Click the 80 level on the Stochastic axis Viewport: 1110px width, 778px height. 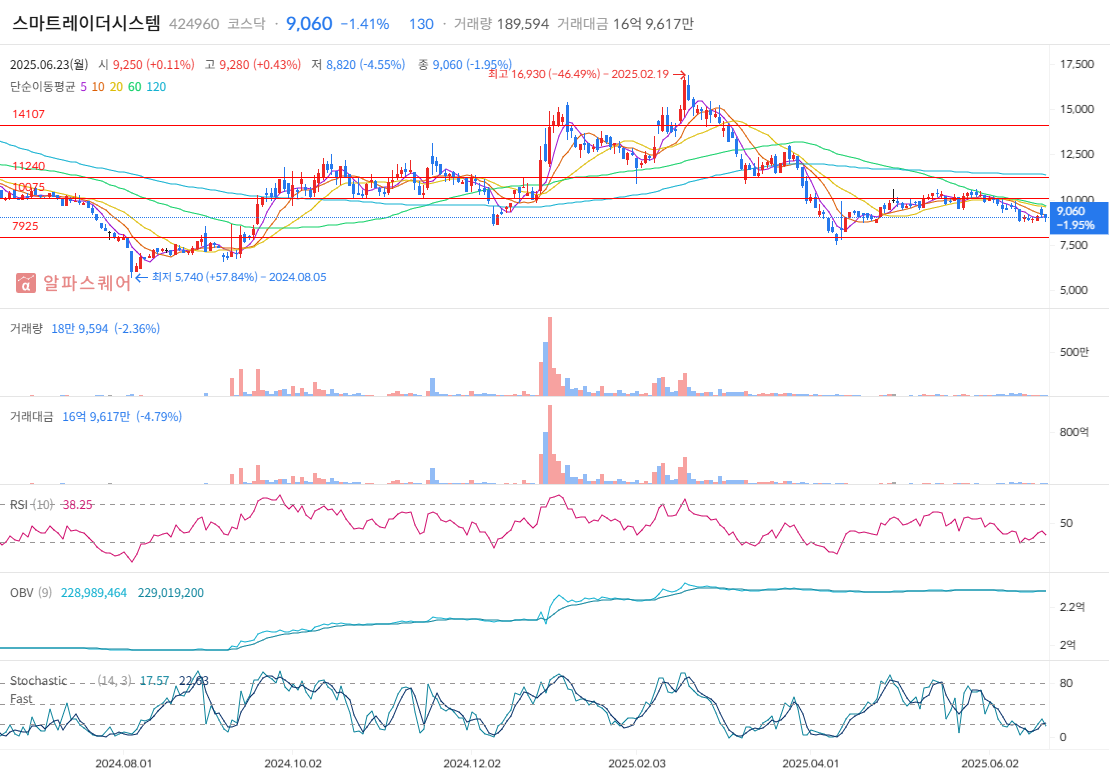point(1066,683)
